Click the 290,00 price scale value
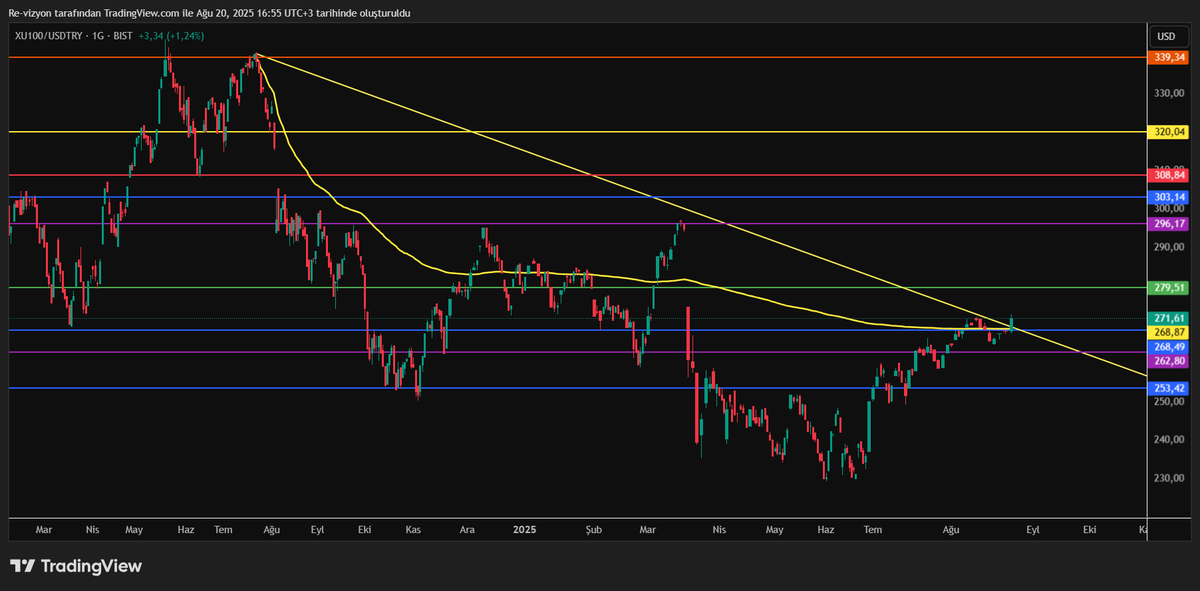The width and height of the screenshot is (1200, 591). click(1169, 246)
